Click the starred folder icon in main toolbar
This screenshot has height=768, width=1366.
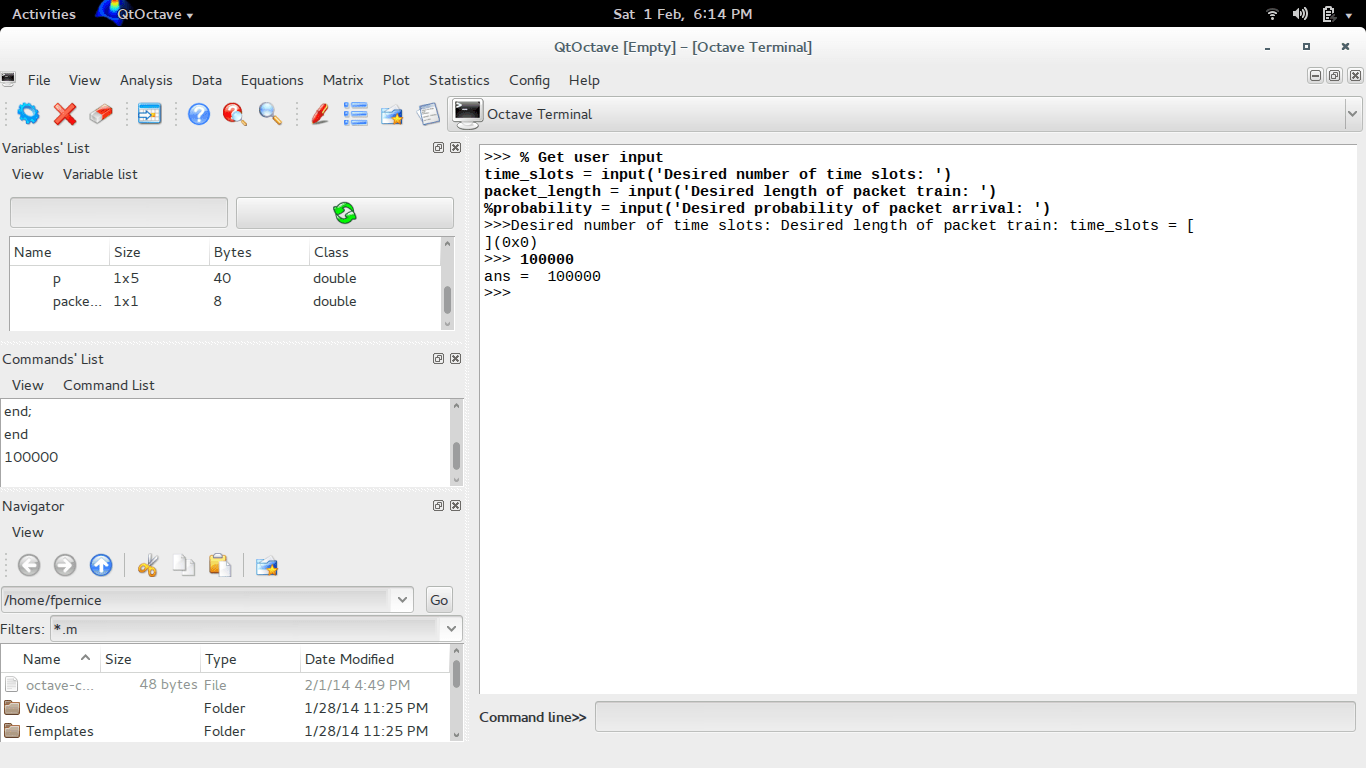[x=391, y=114]
